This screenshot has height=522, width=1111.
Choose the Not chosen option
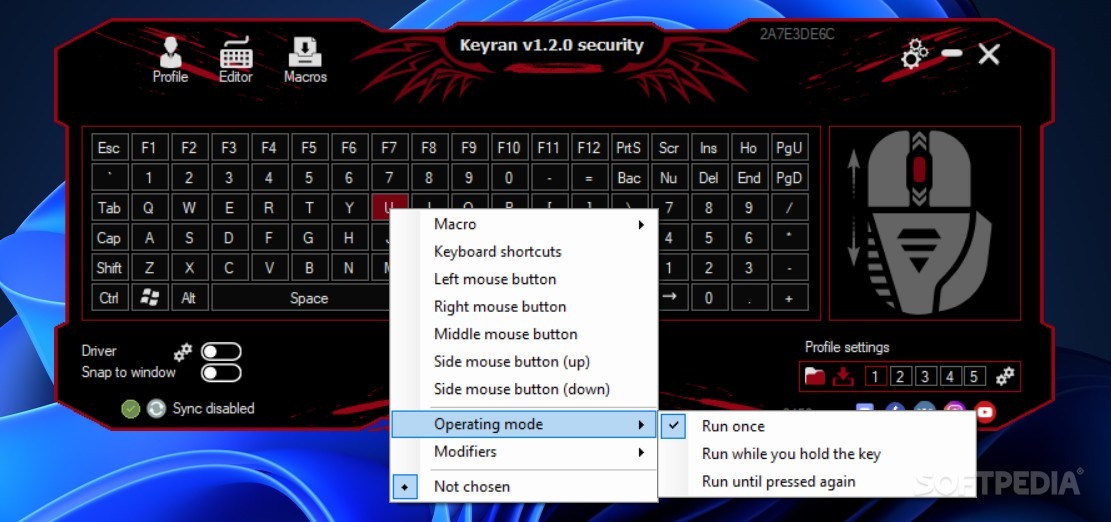pyautogui.click(x=524, y=486)
